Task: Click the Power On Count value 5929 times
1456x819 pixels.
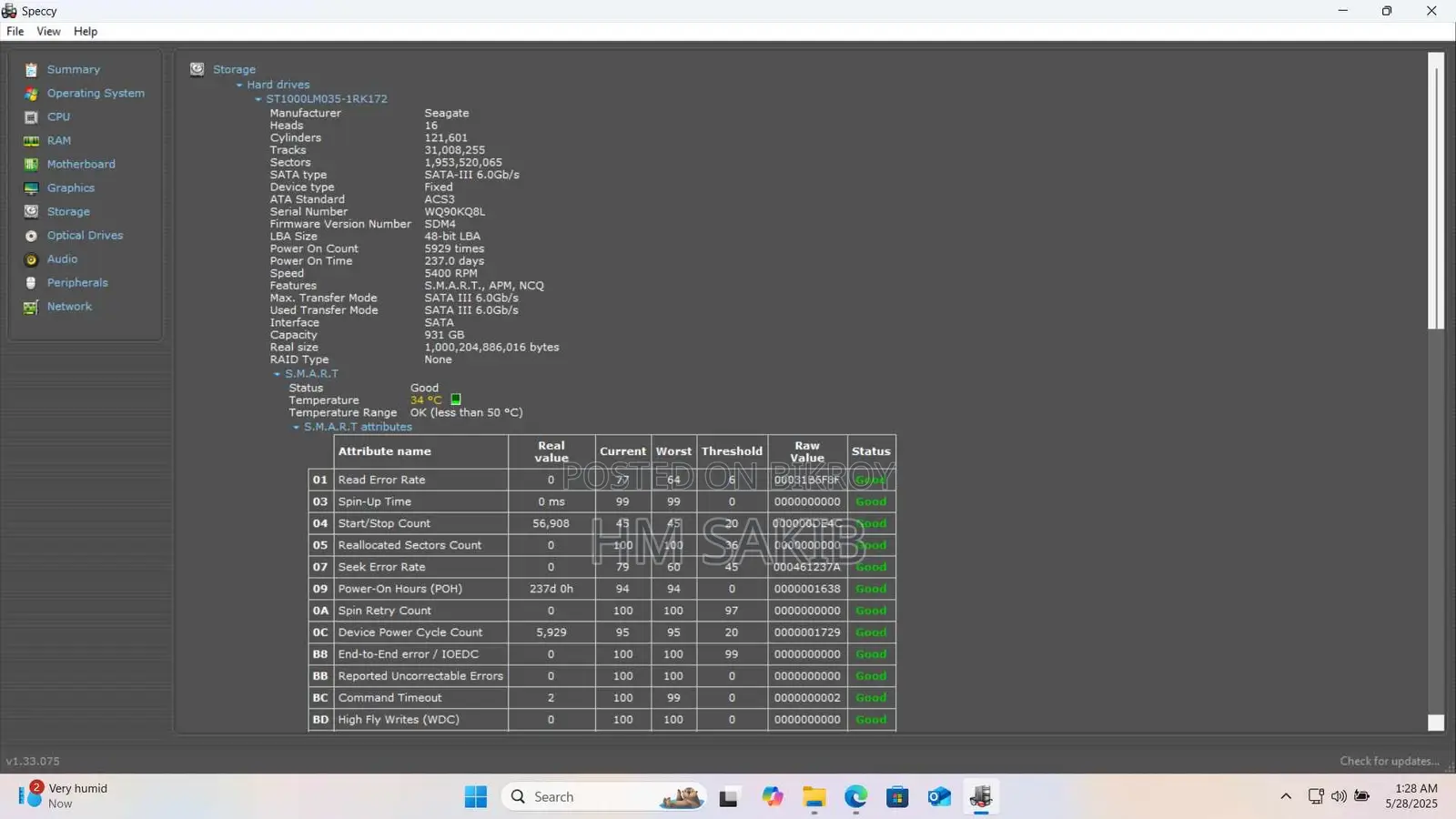Action: (454, 248)
